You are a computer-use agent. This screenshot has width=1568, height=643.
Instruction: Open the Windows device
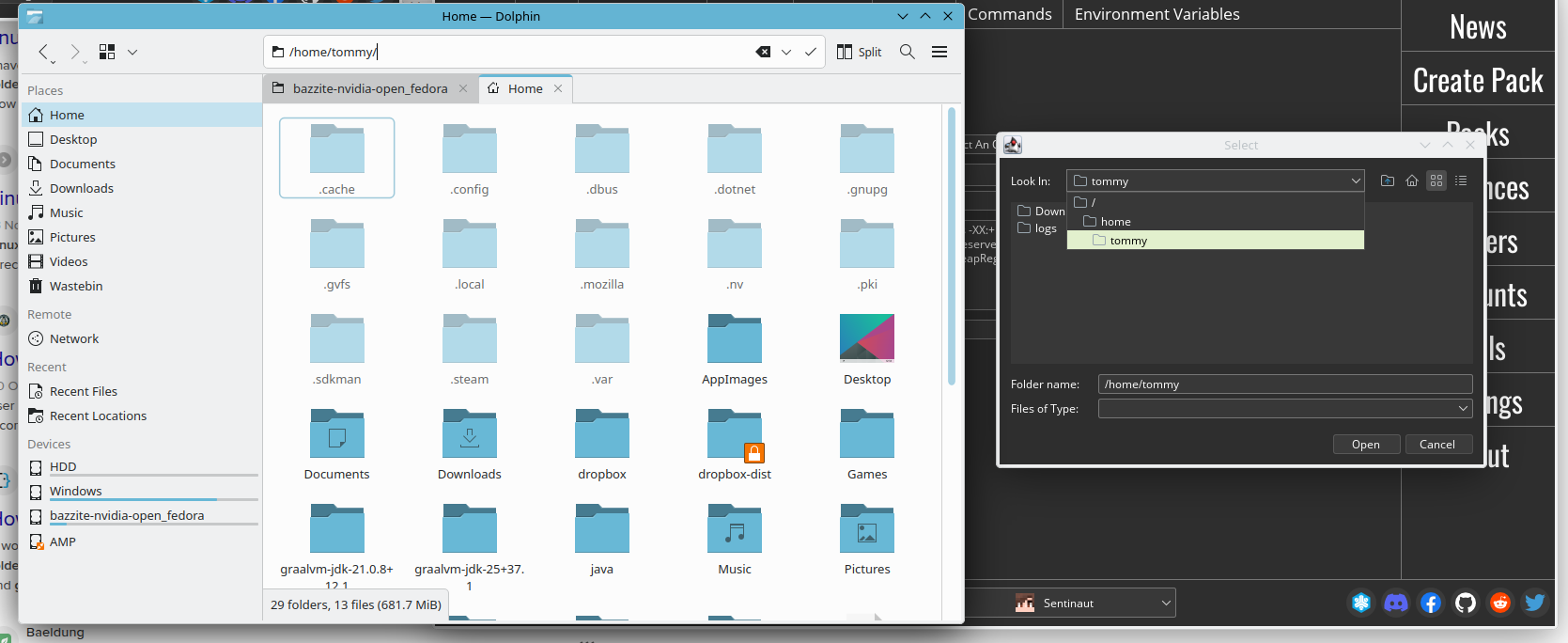(141, 492)
